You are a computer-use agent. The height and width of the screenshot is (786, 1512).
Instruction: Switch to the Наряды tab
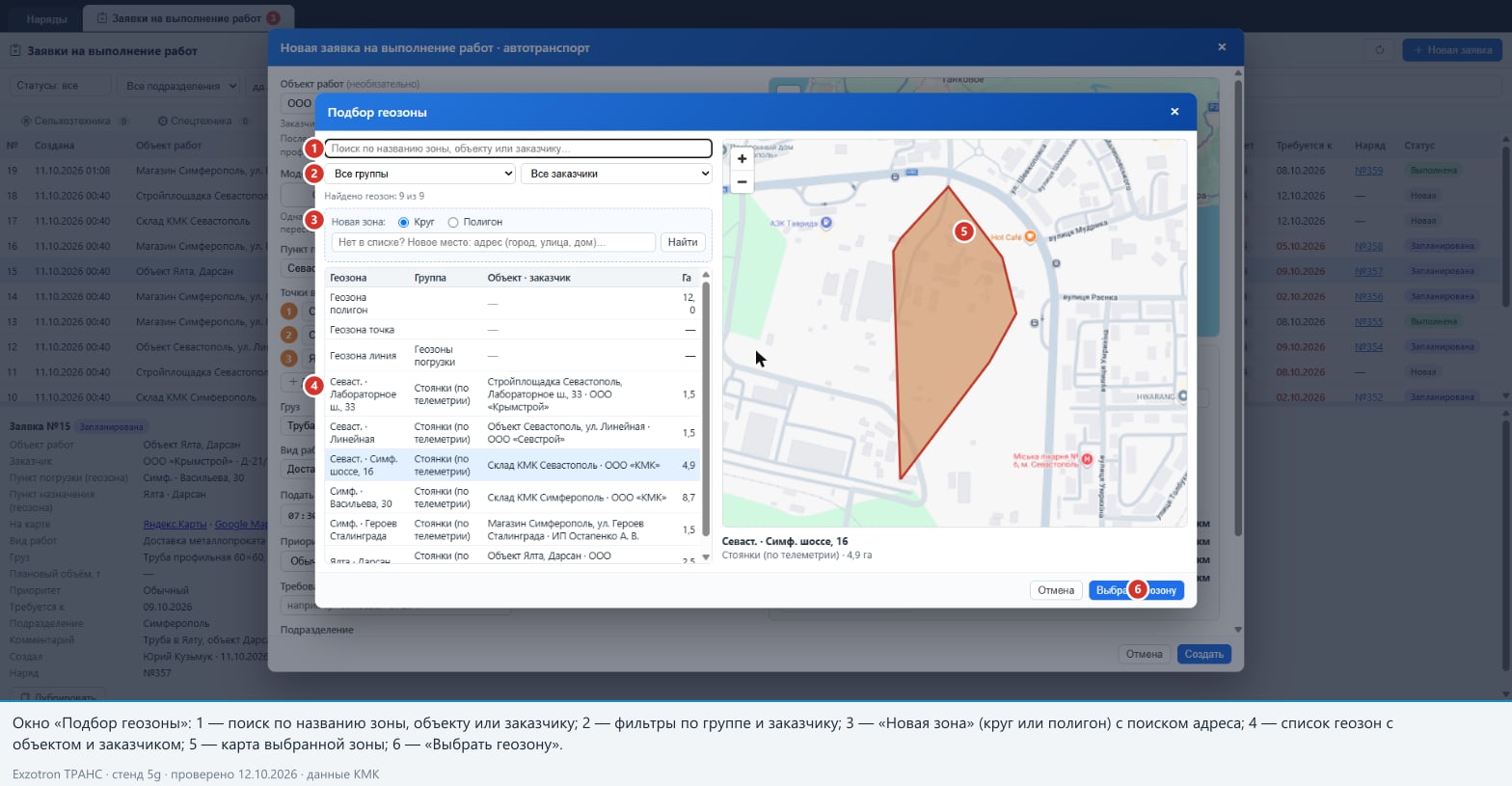[x=45, y=18]
